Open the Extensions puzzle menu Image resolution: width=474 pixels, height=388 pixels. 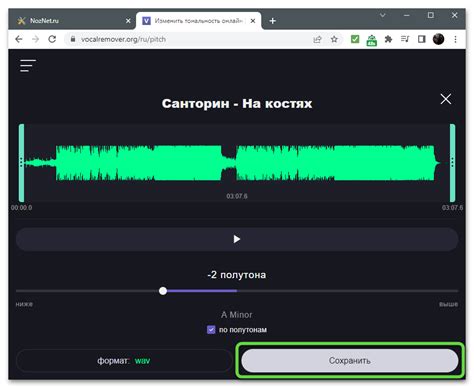coord(388,39)
